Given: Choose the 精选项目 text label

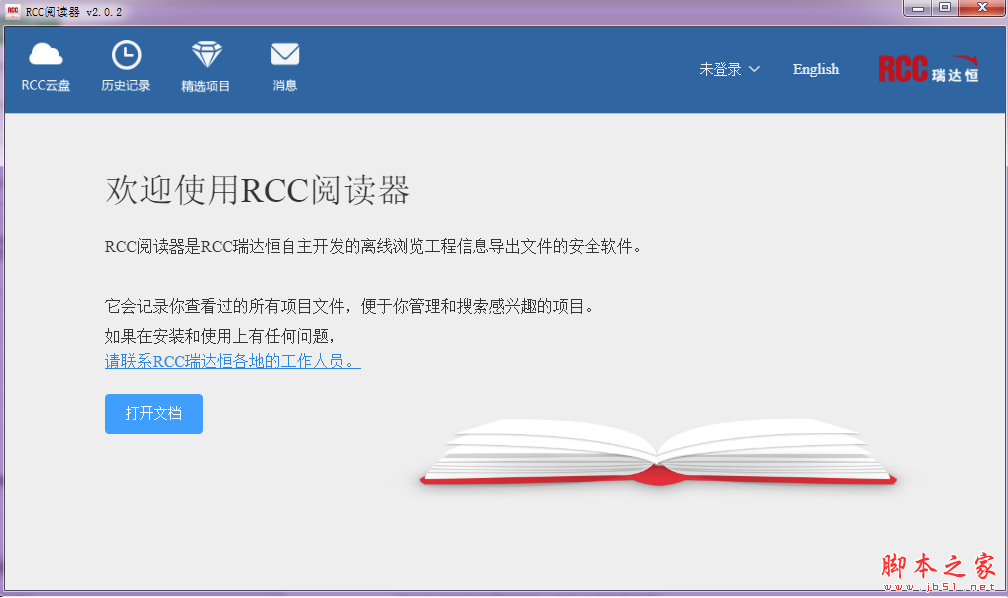Looking at the screenshot, I should click(206, 86).
